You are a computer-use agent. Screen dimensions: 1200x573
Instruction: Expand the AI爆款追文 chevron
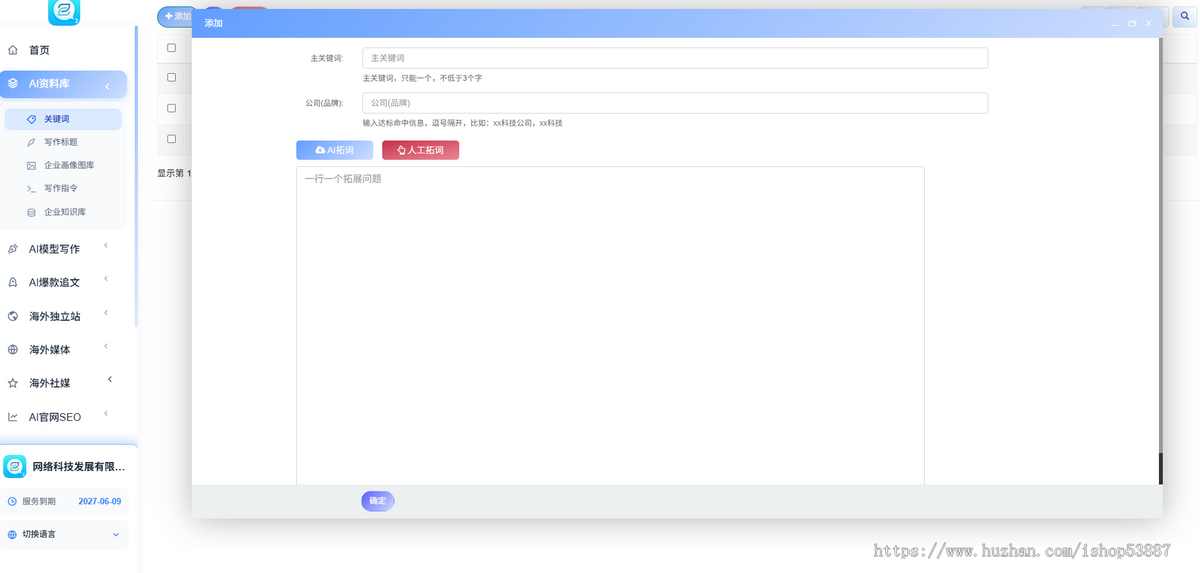point(106,280)
